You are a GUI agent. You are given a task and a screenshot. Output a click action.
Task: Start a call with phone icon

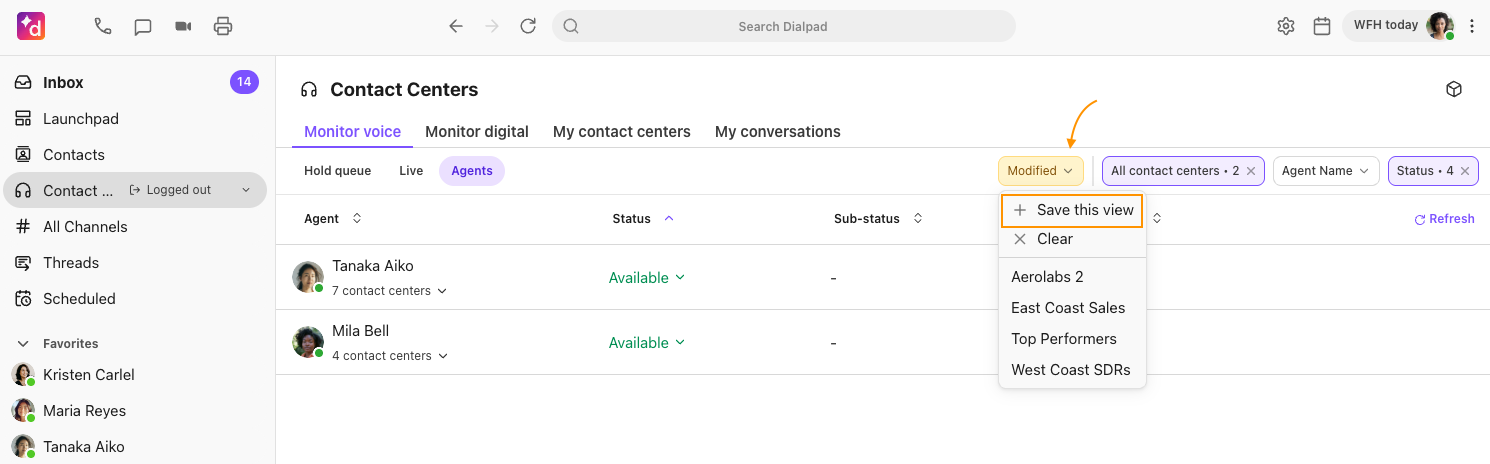point(103,26)
